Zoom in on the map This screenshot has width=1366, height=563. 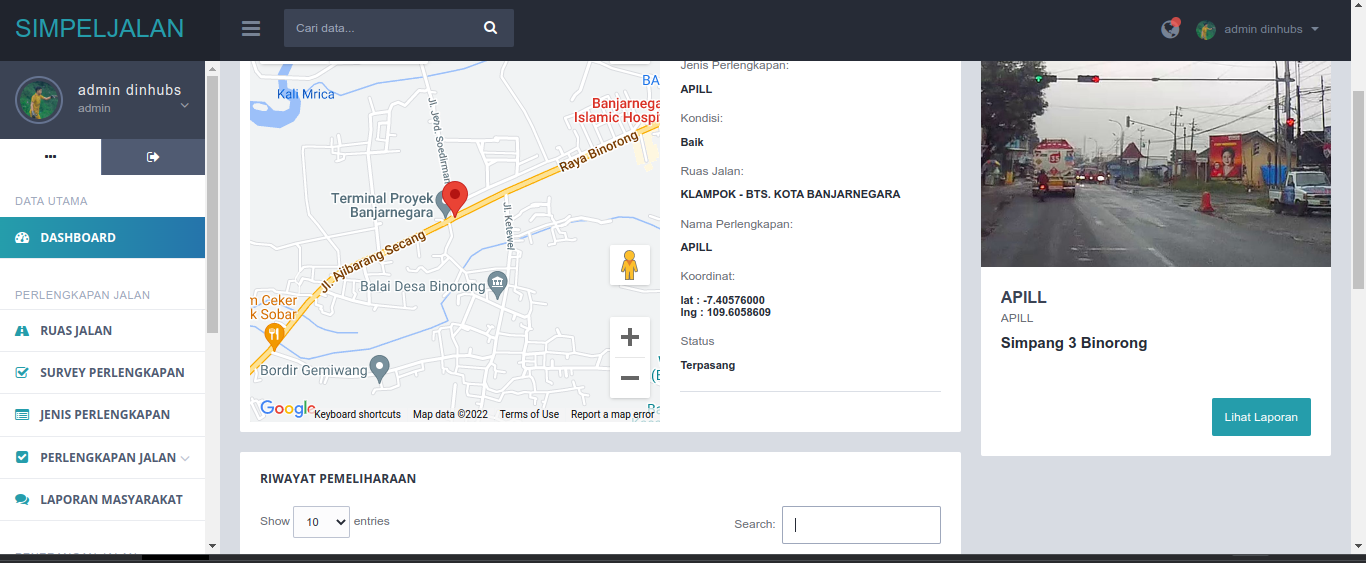coord(630,337)
